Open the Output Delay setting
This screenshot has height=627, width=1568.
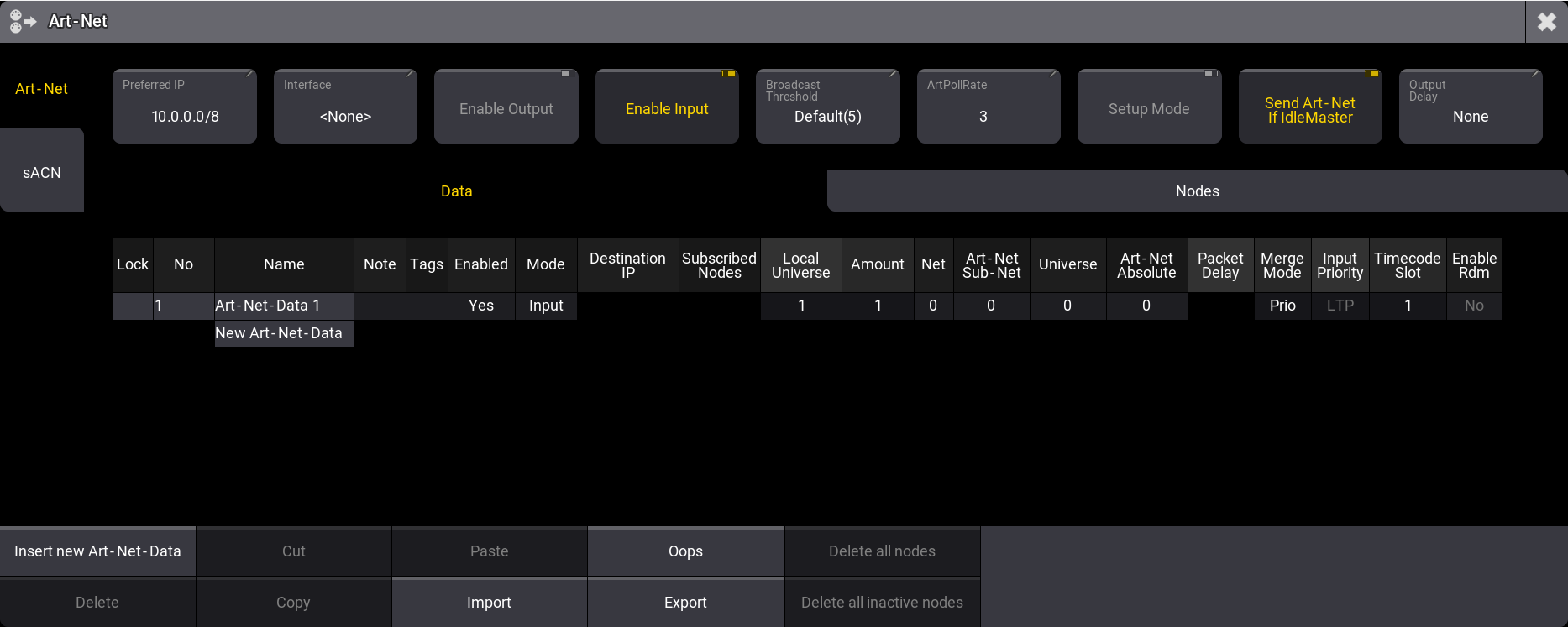(1470, 107)
